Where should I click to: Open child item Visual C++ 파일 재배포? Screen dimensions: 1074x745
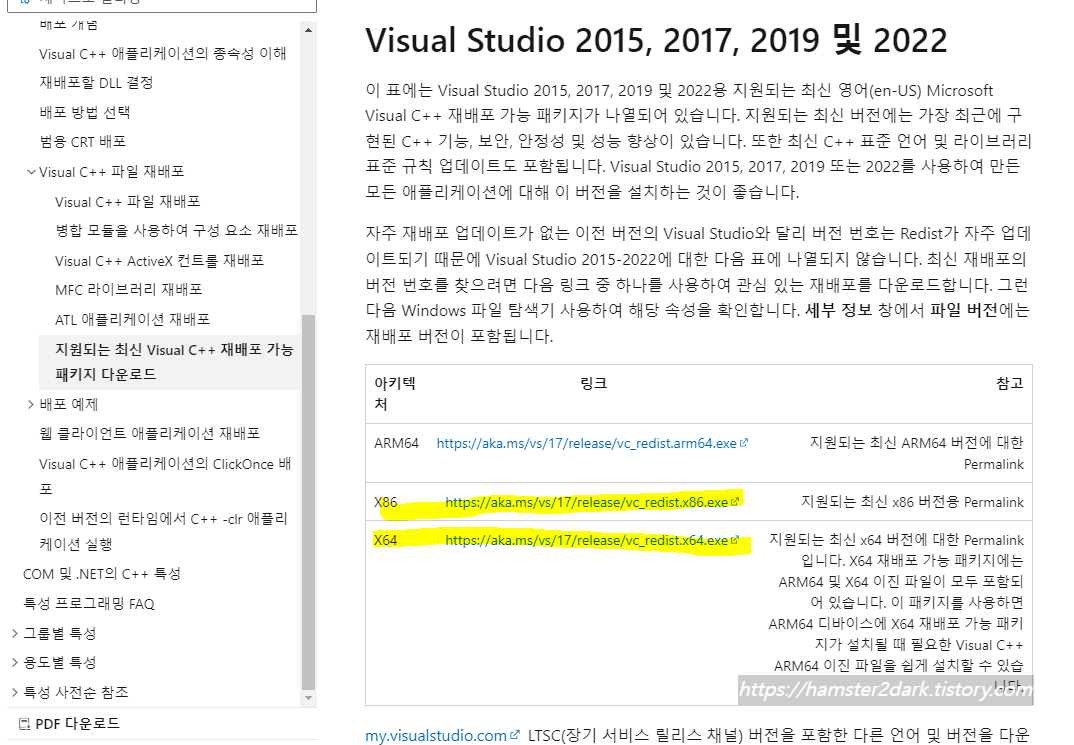pos(127,202)
